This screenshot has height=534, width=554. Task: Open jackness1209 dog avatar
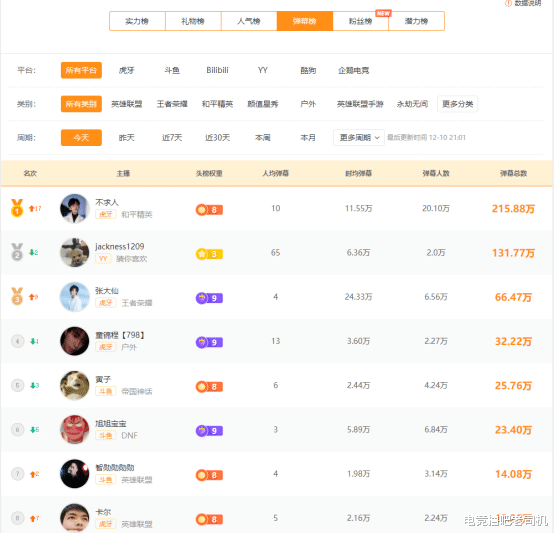(x=75, y=252)
